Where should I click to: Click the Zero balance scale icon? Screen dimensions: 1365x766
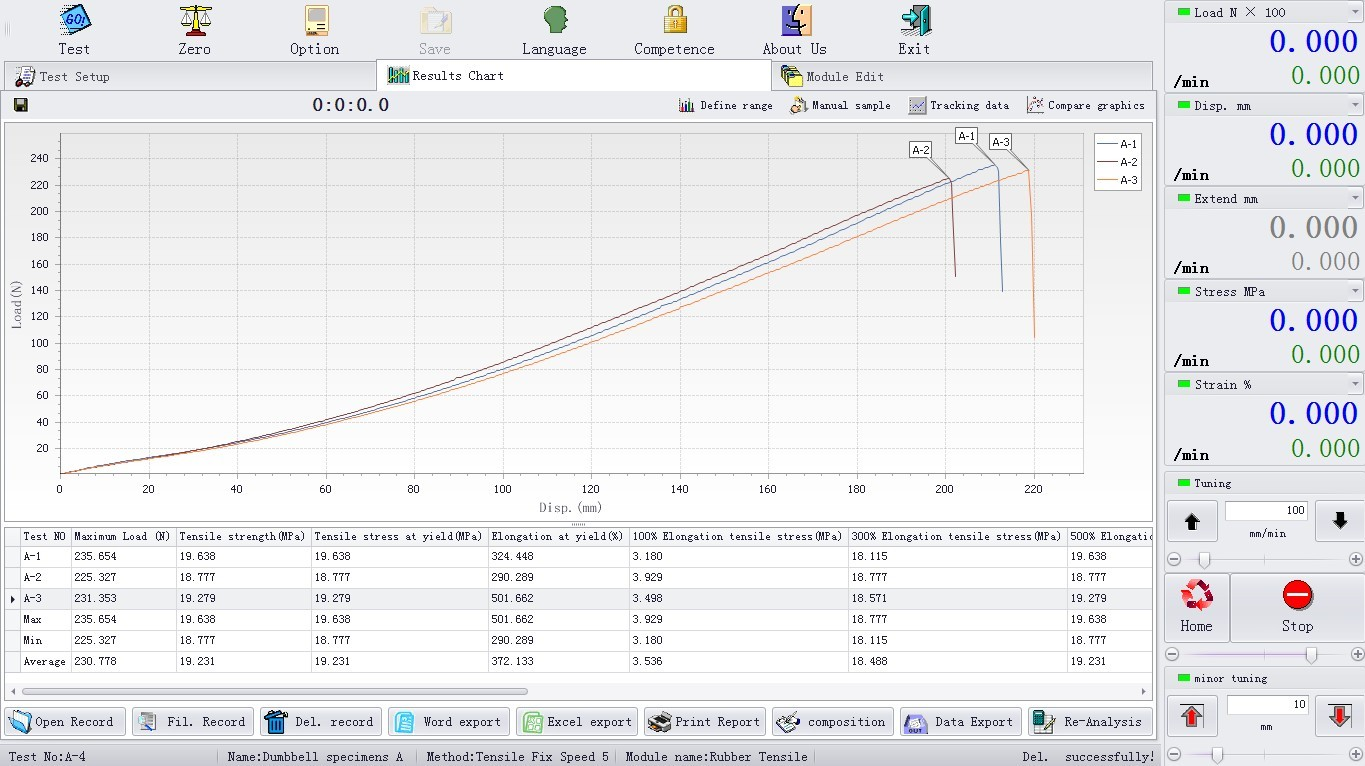(194, 20)
